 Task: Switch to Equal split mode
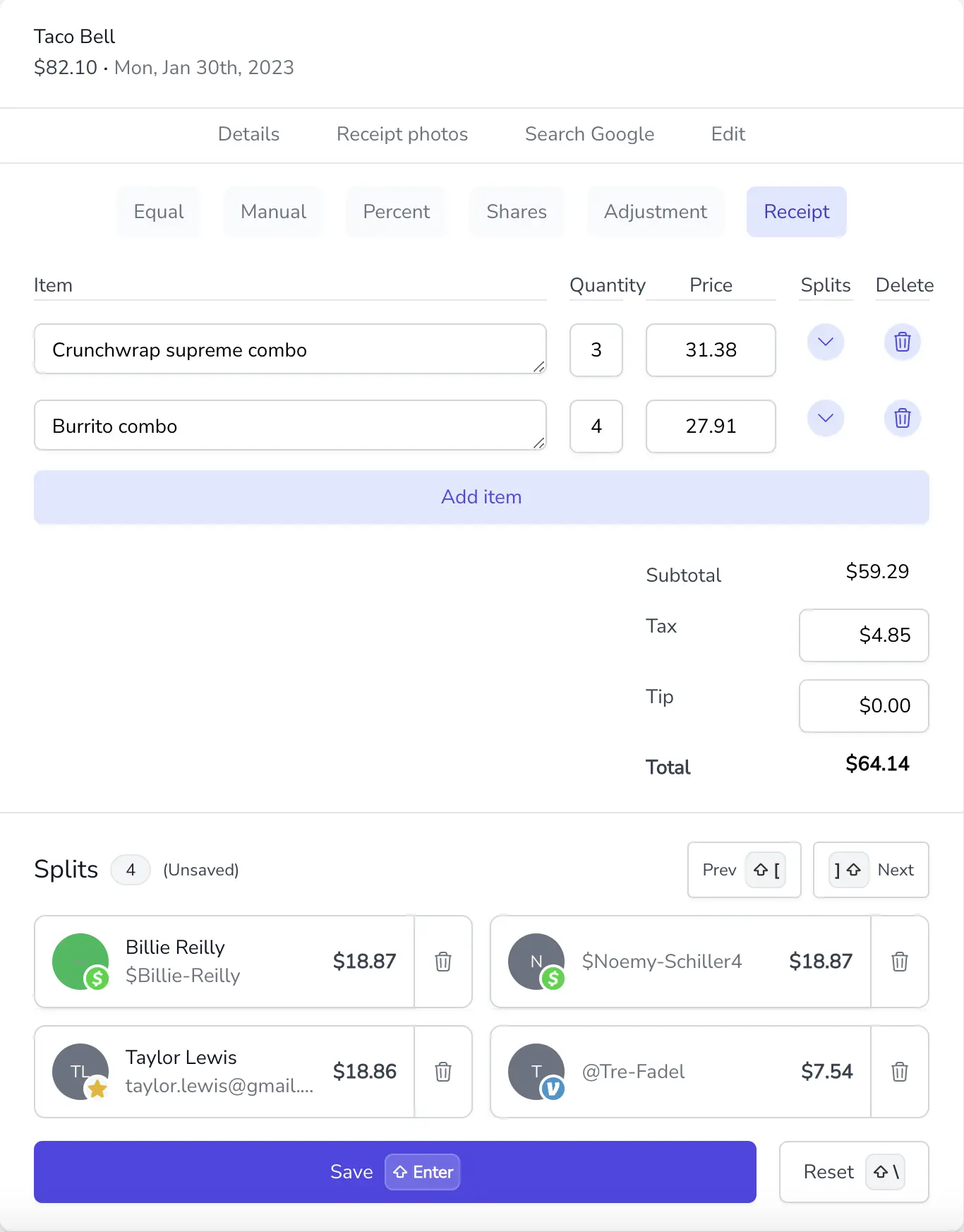pyautogui.click(x=159, y=212)
